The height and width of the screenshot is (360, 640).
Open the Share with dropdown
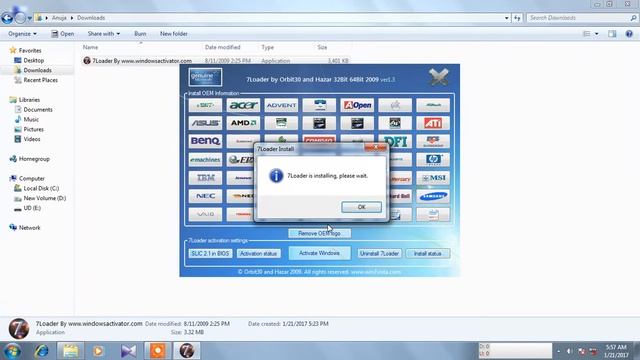[104, 34]
